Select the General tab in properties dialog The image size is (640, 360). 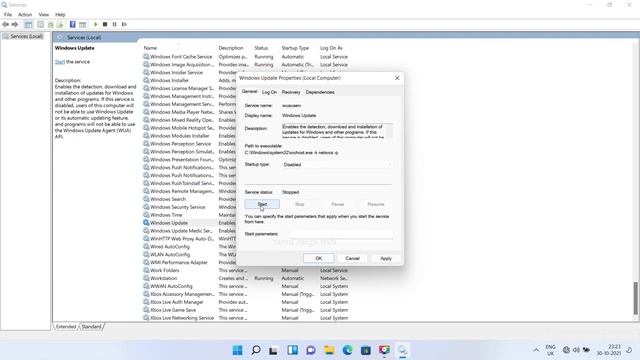249,91
